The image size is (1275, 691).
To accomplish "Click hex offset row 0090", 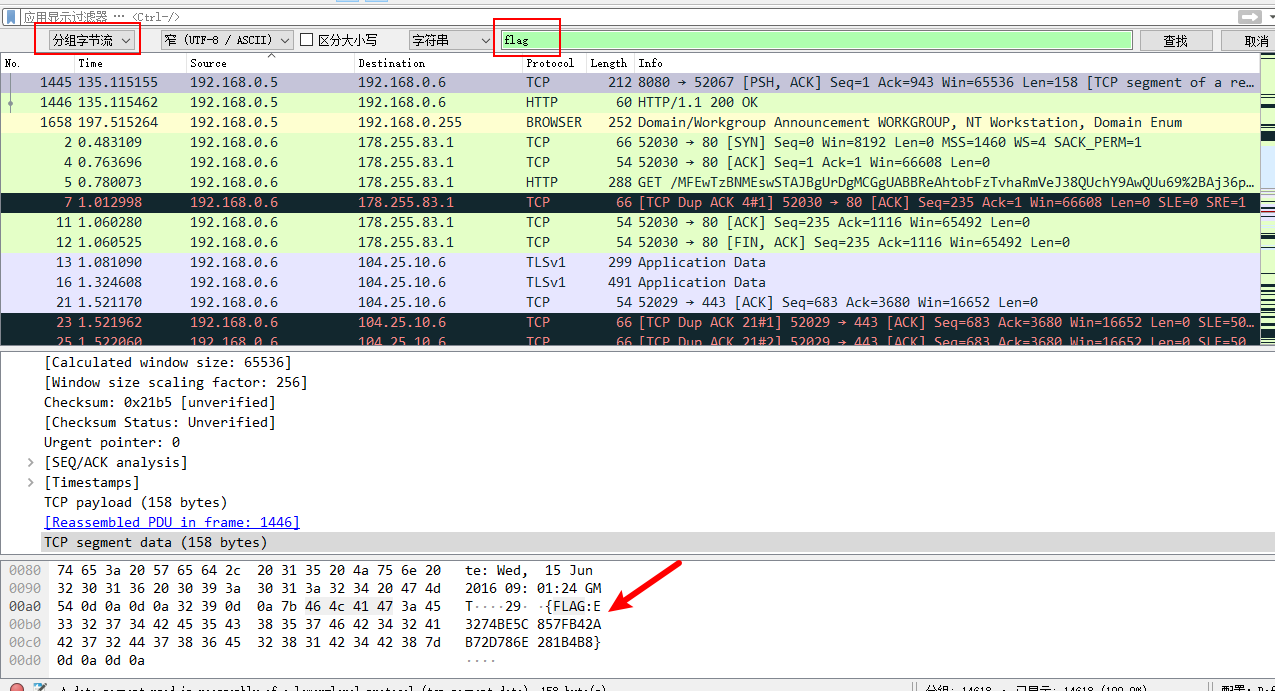I will [x=25, y=588].
